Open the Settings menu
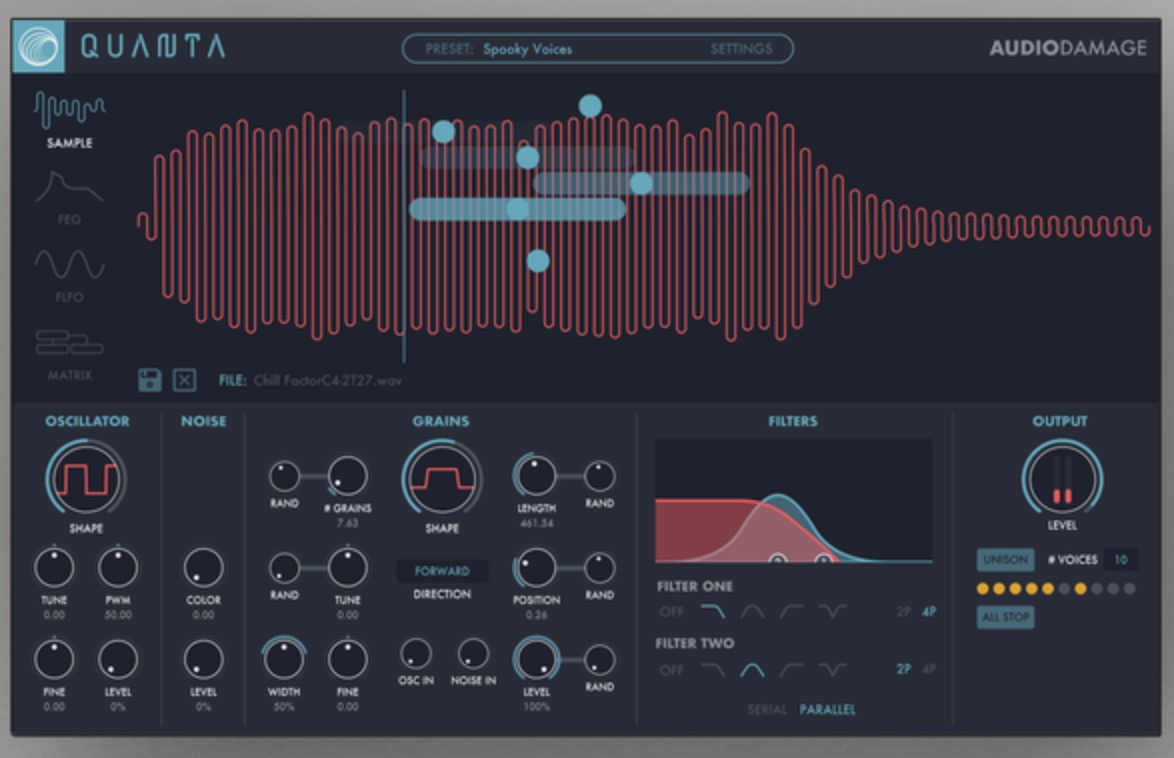This screenshot has height=758, width=1174. (741, 49)
